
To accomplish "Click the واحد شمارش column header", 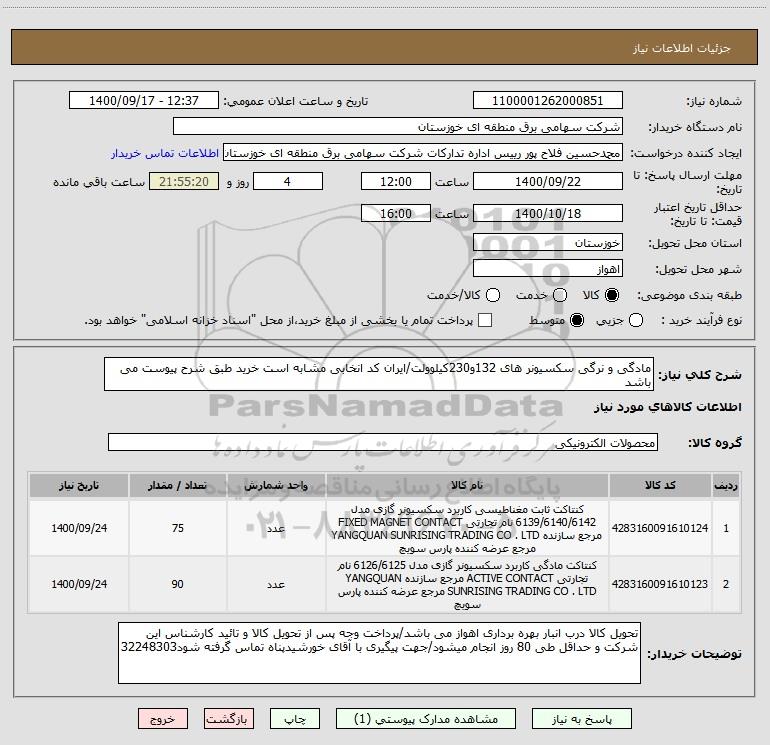I will 276,485.
